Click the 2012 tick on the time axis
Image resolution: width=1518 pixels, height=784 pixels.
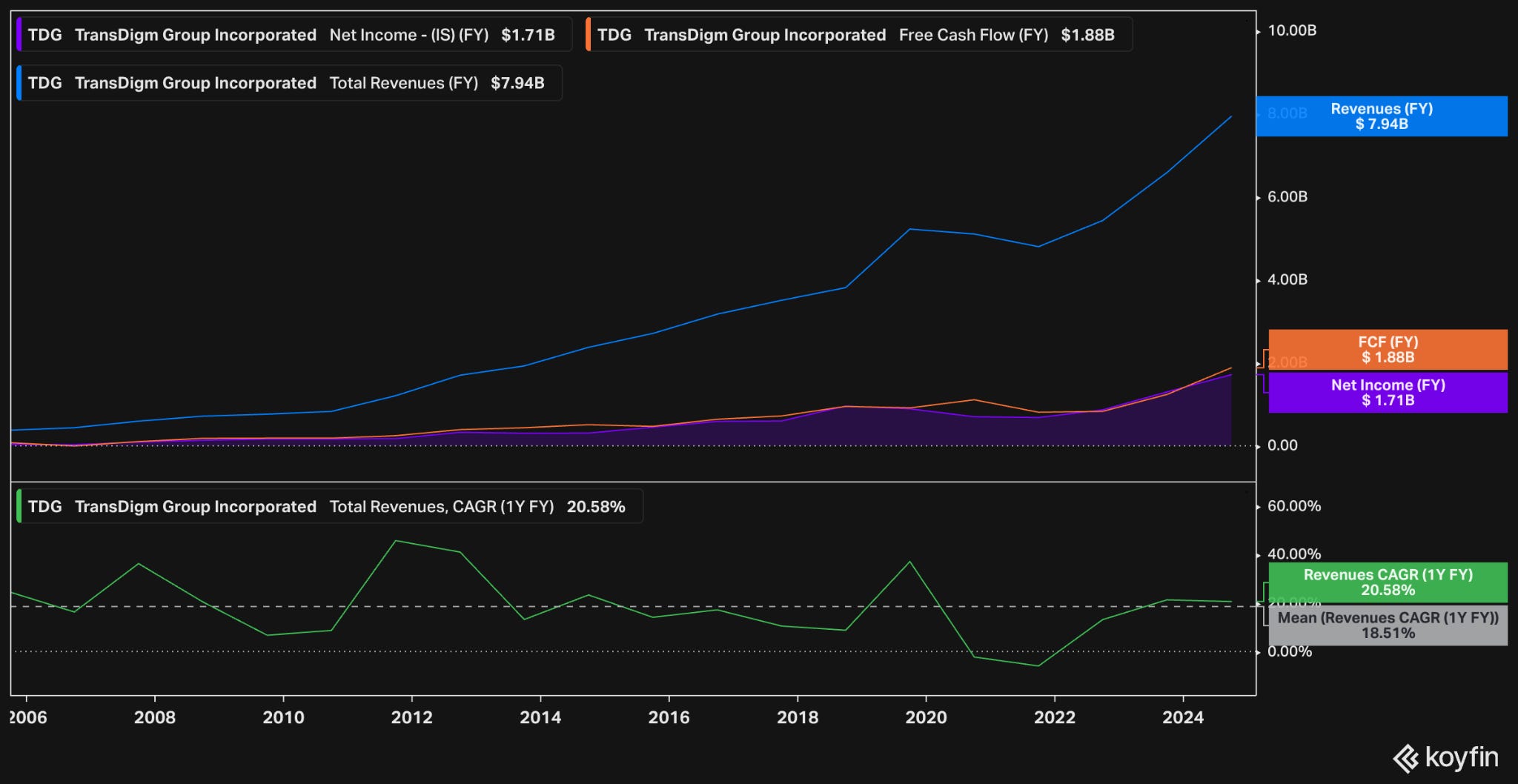[x=411, y=717]
